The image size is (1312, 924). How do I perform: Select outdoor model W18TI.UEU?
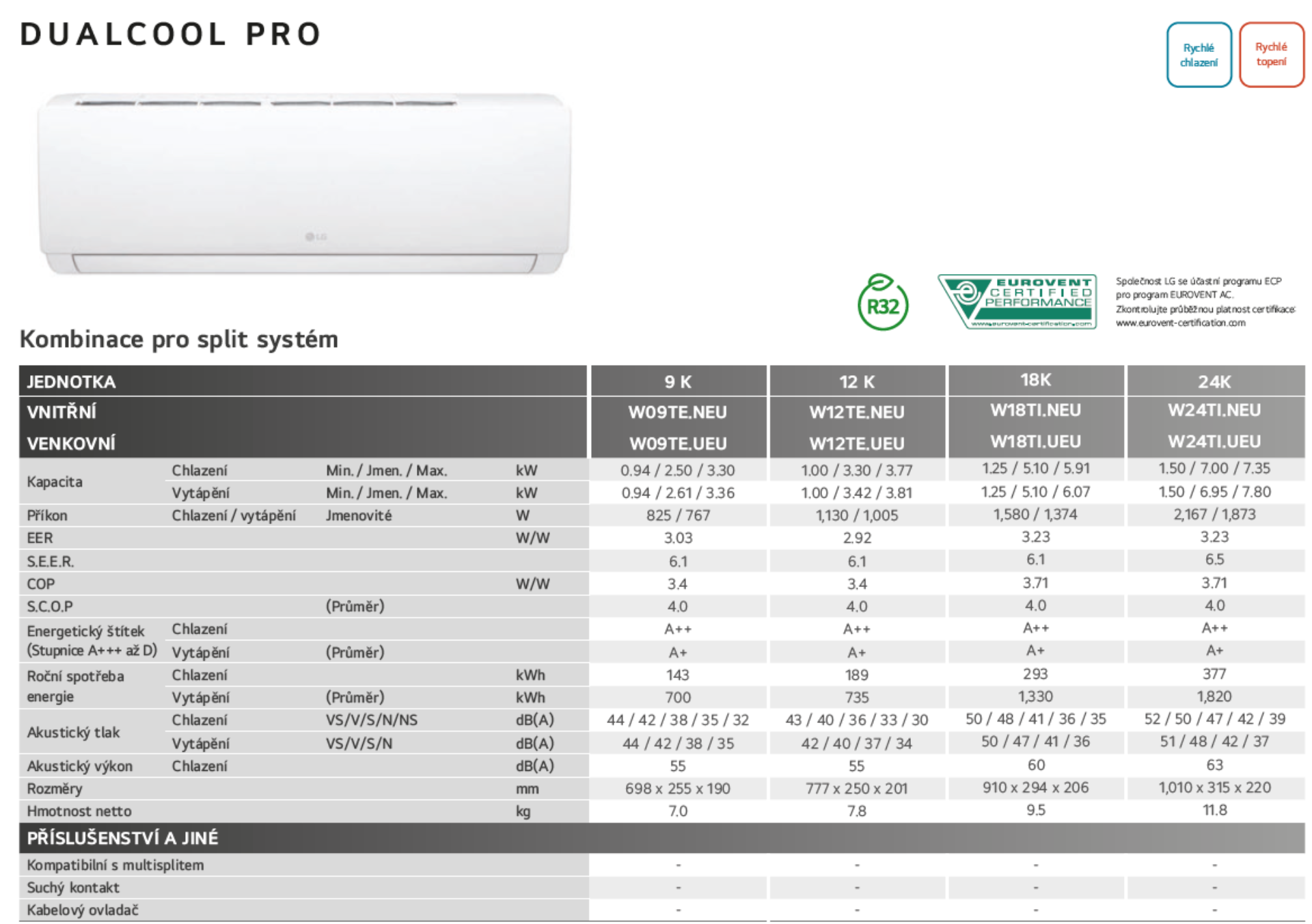(1036, 441)
